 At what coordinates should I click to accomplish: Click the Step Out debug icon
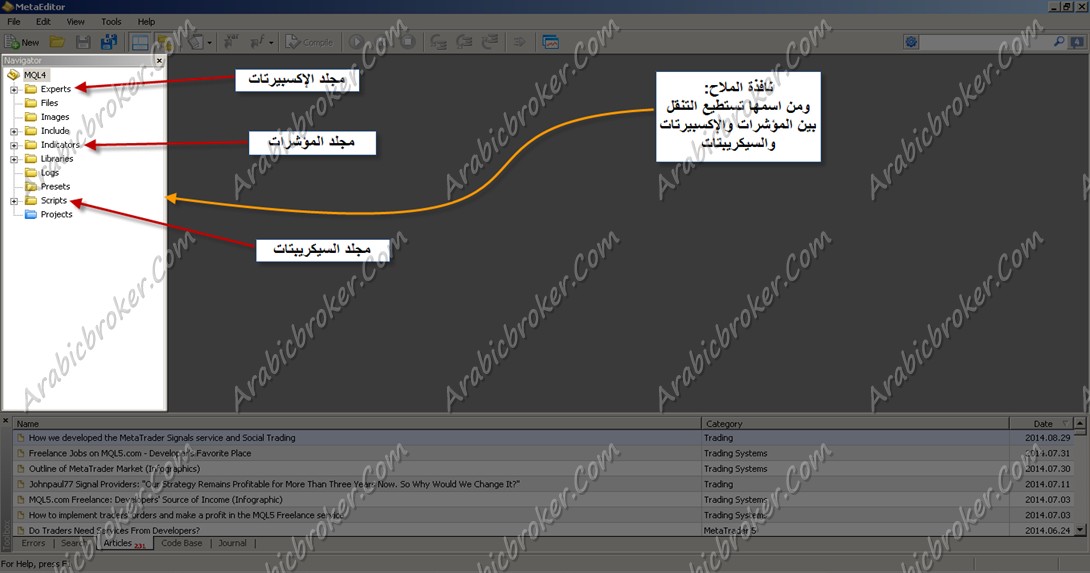490,42
